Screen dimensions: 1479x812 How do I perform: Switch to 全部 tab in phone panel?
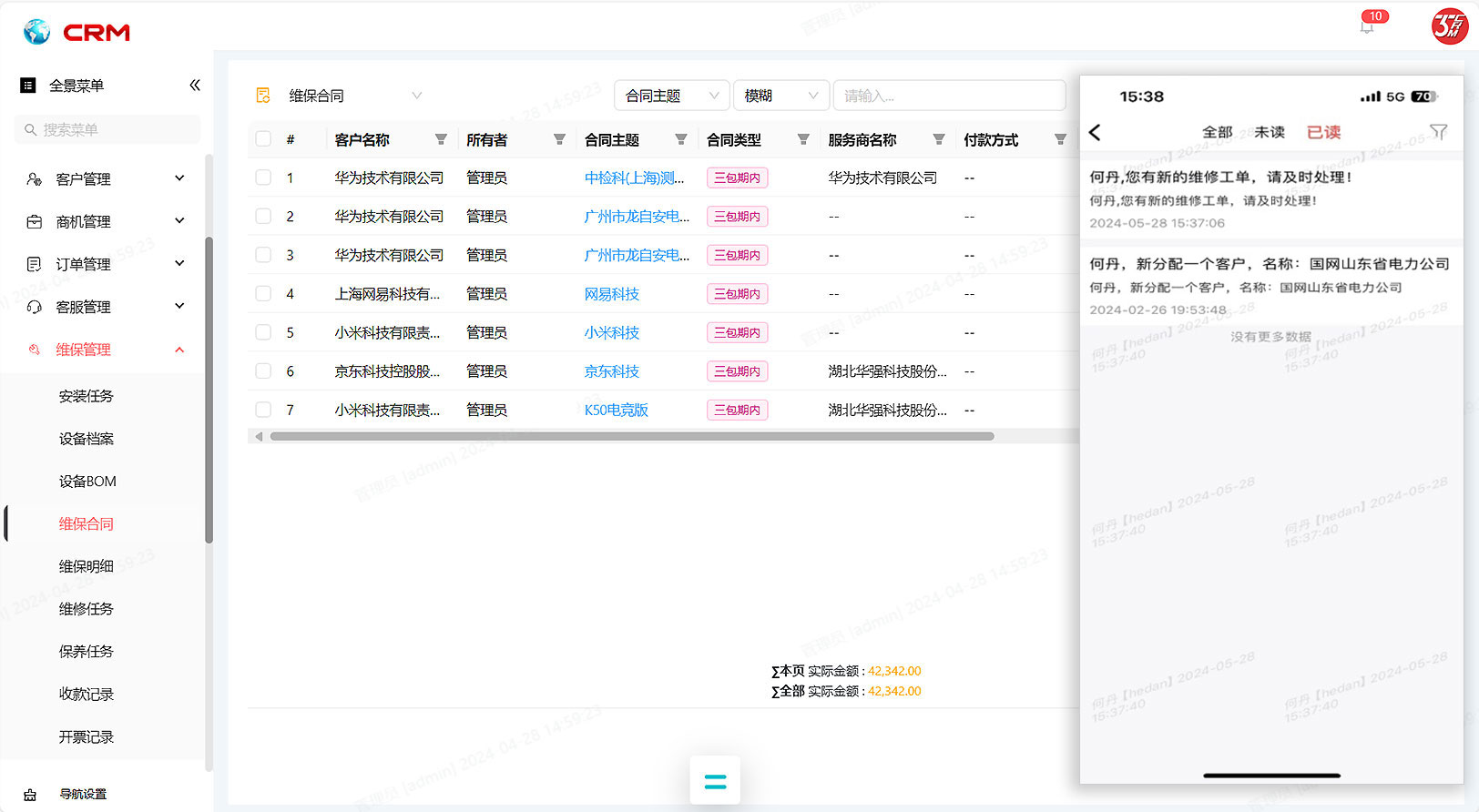click(1218, 132)
